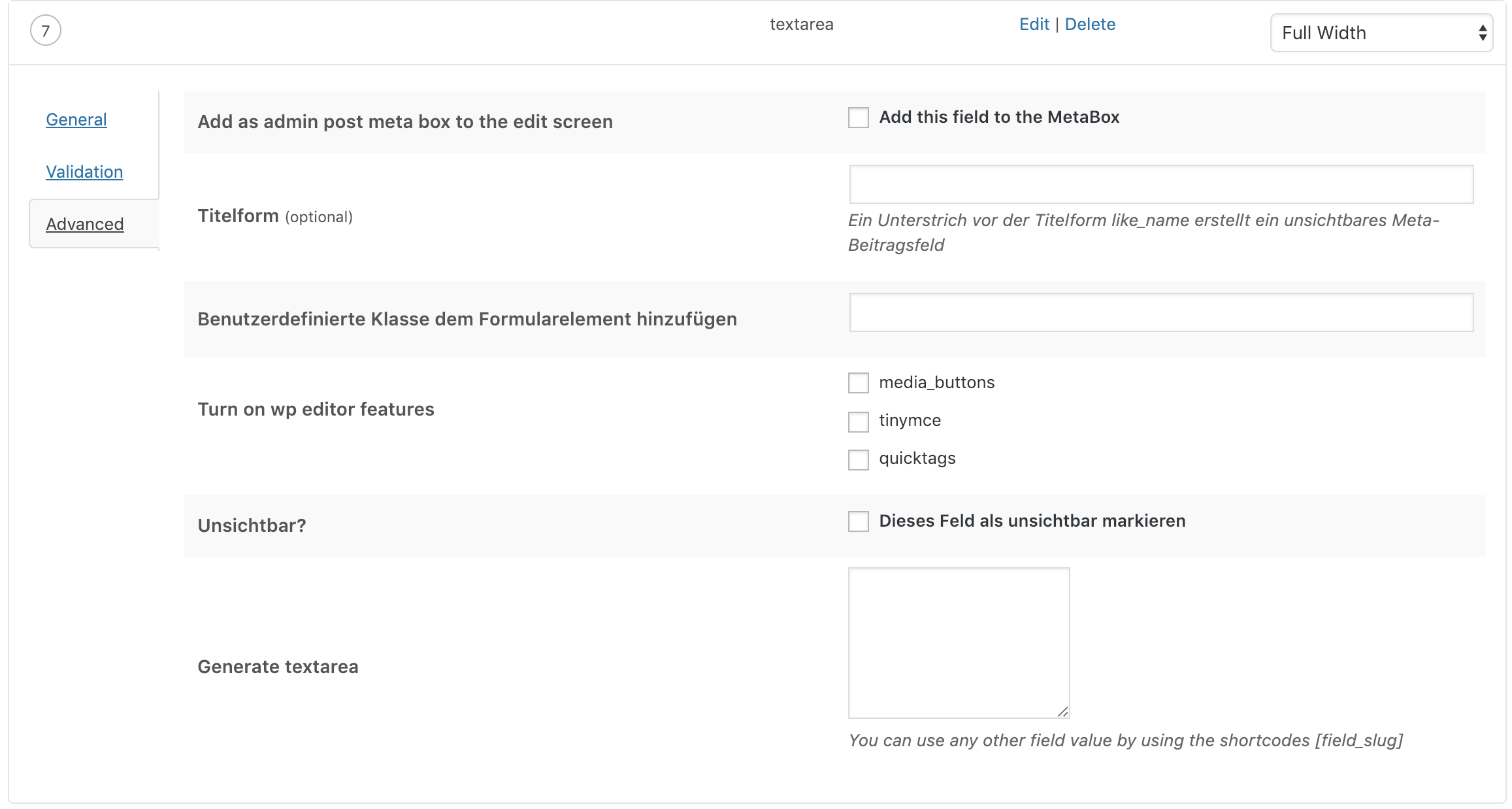Mark the field as unsichtbar

tap(858, 522)
